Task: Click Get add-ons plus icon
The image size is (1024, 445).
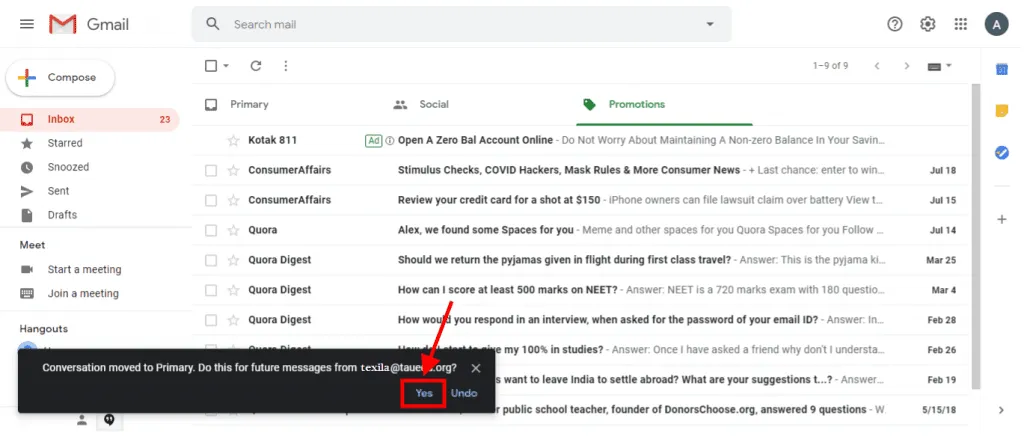Action: click(1002, 220)
